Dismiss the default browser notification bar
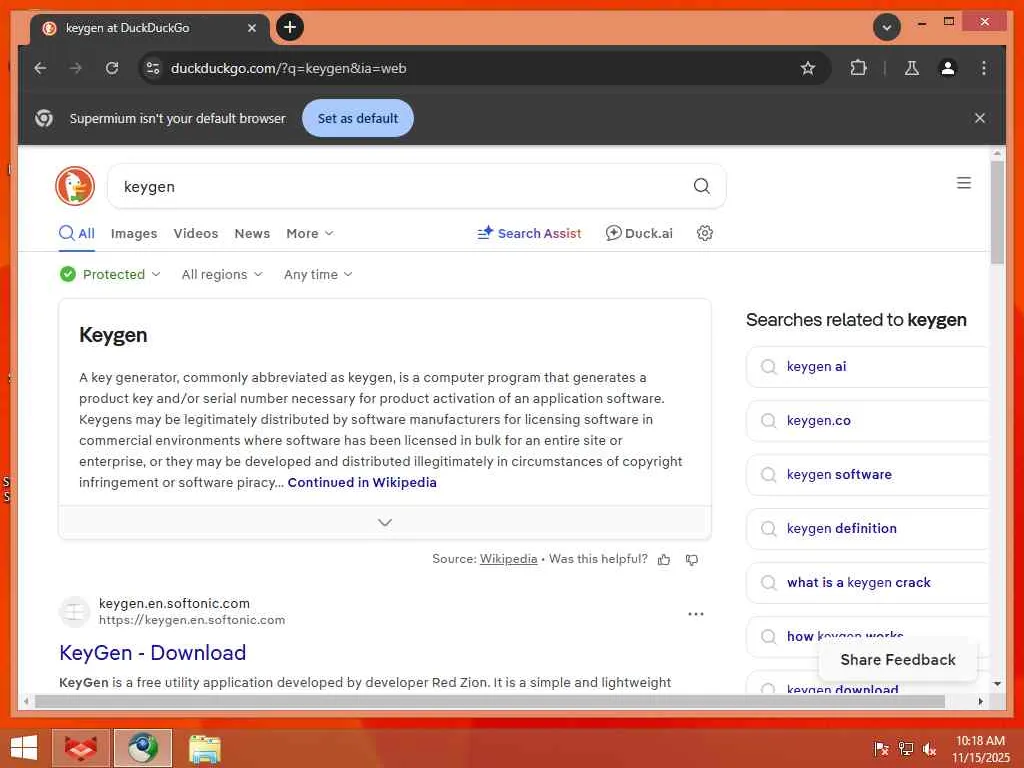Screen dimensions: 1024x768 (x=980, y=118)
